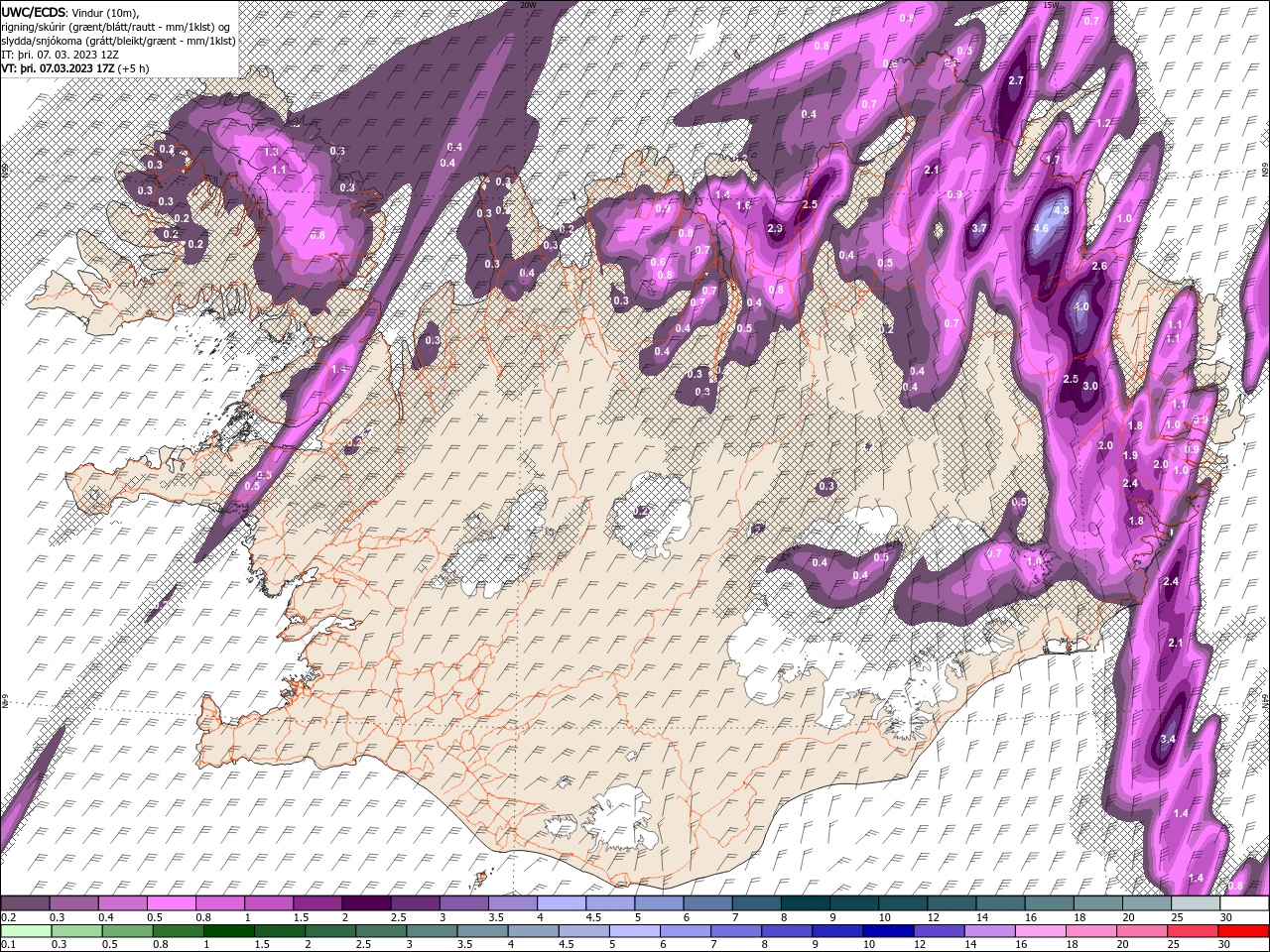Click the 'IT: þri. 07. 03. 2023 12Z' line

coord(60,55)
